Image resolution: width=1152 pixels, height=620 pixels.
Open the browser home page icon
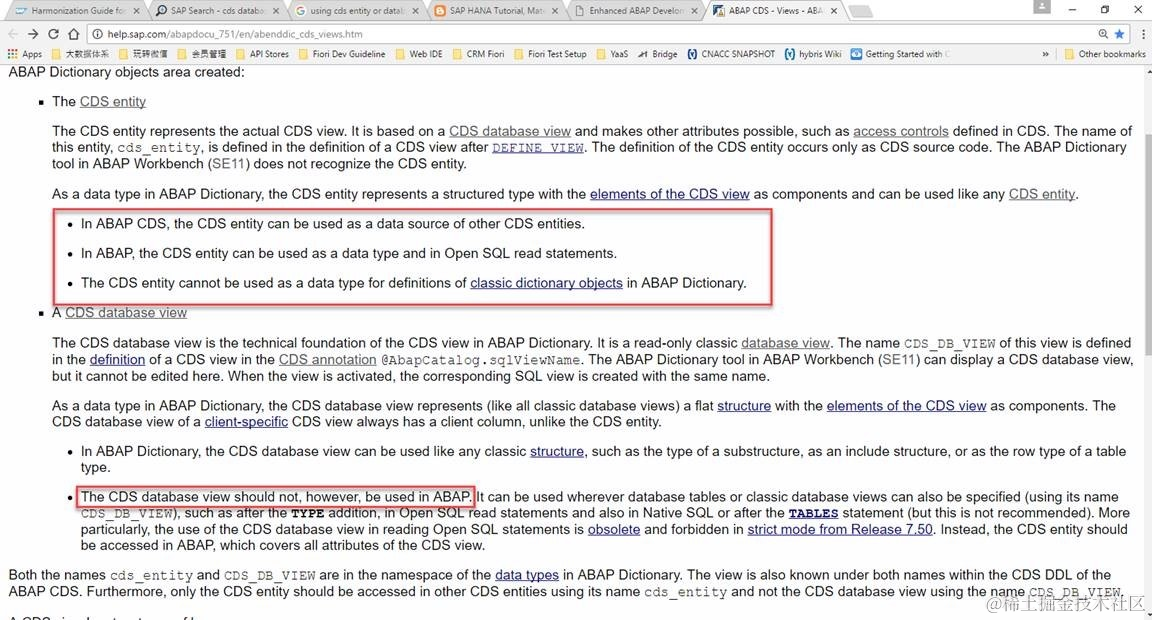point(73,34)
